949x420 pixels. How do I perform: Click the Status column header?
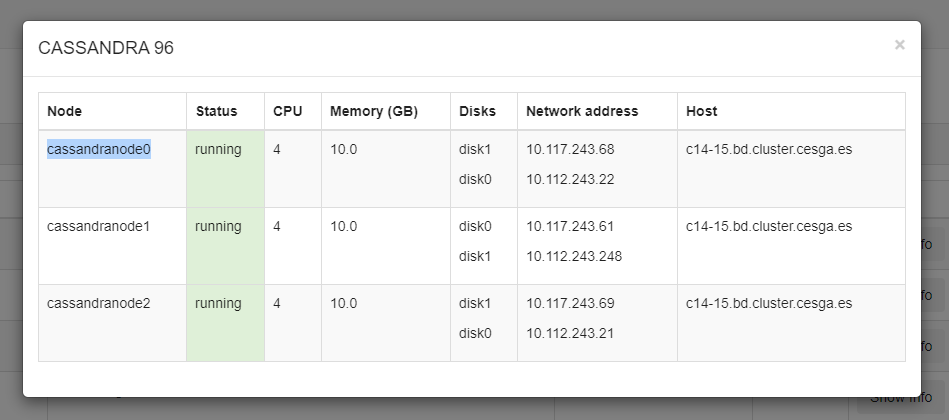pyautogui.click(x=216, y=111)
